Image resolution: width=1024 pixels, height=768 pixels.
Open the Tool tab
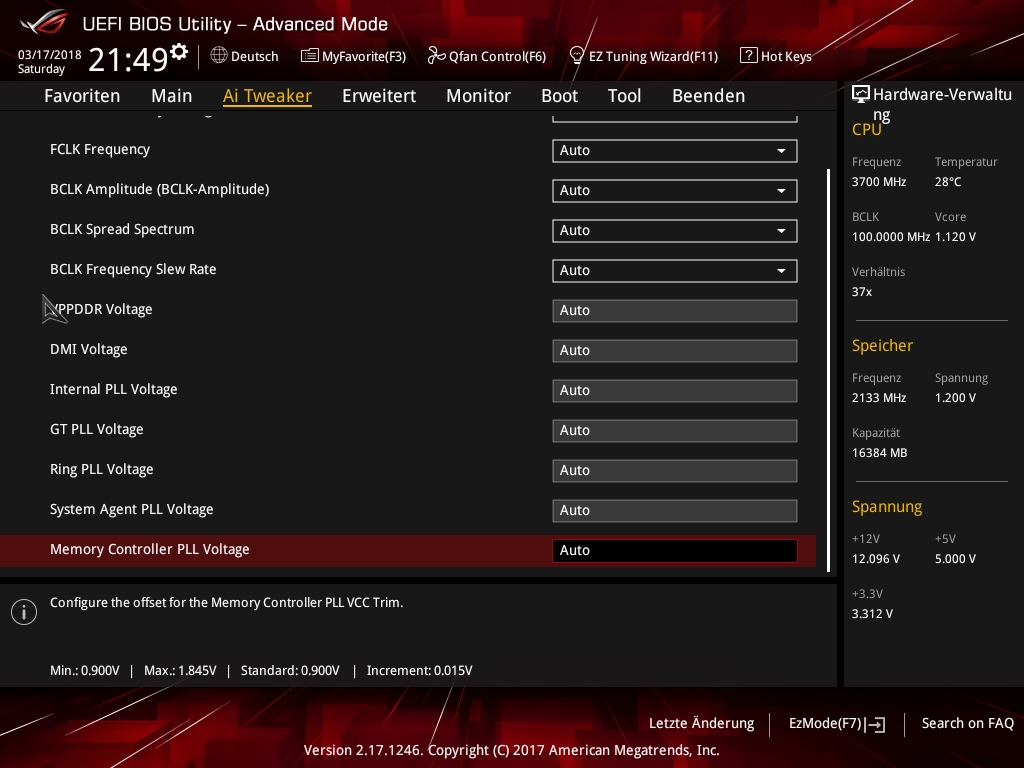[624, 95]
